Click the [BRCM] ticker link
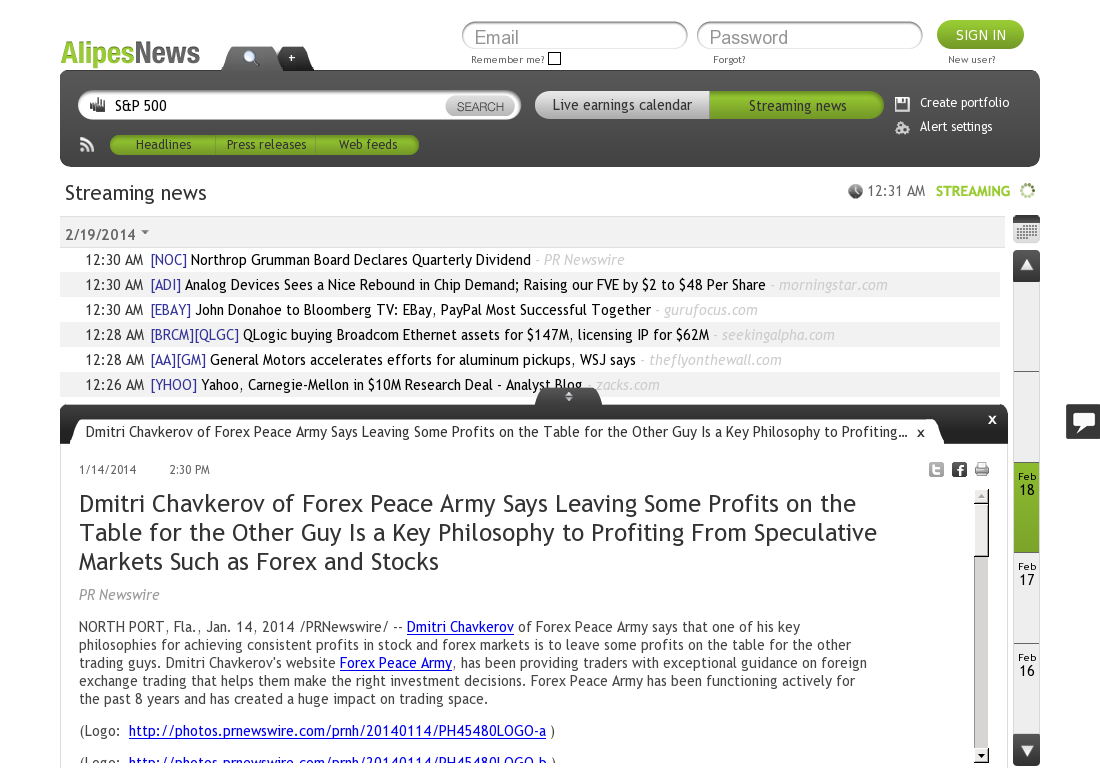This screenshot has height=768, width=1100. pyautogui.click(x=172, y=335)
